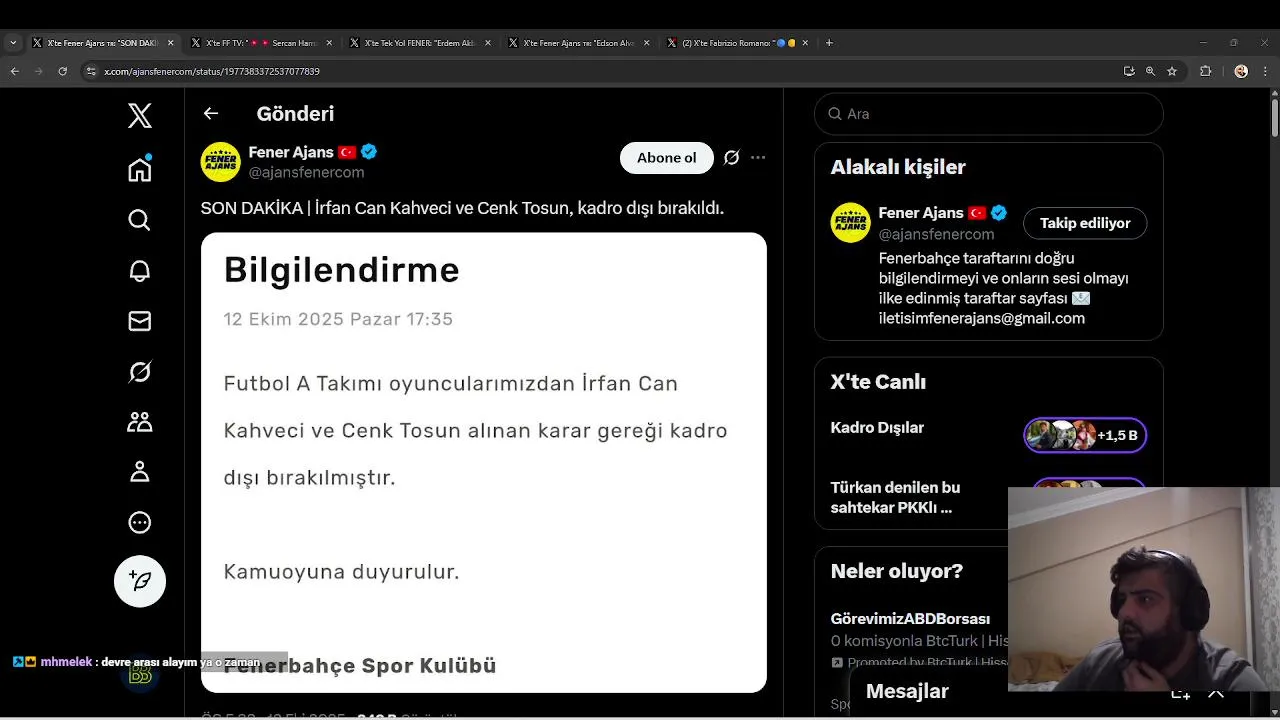
Task: Open the Messages envelope icon in sidebar
Action: (x=140, y=321)
